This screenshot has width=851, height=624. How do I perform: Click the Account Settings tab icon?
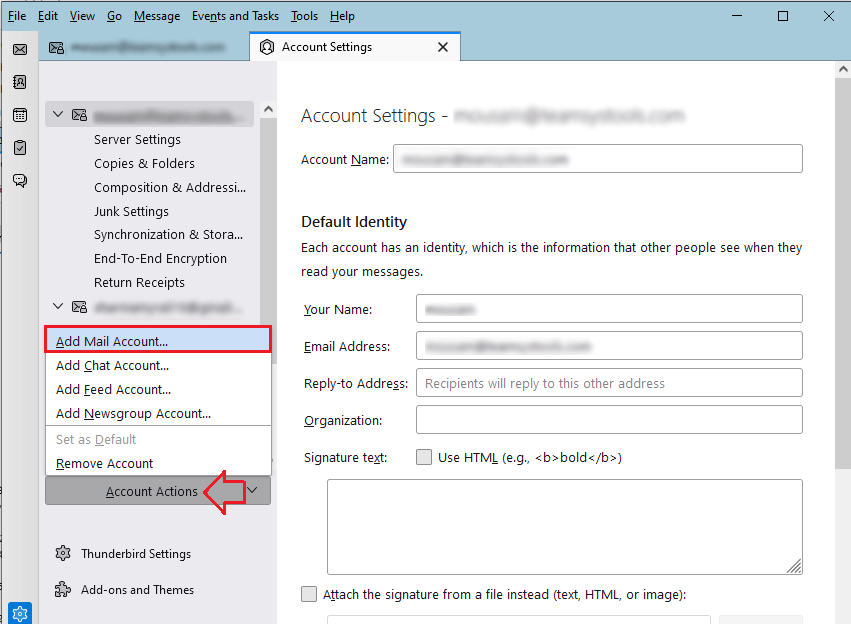(267, 47)
